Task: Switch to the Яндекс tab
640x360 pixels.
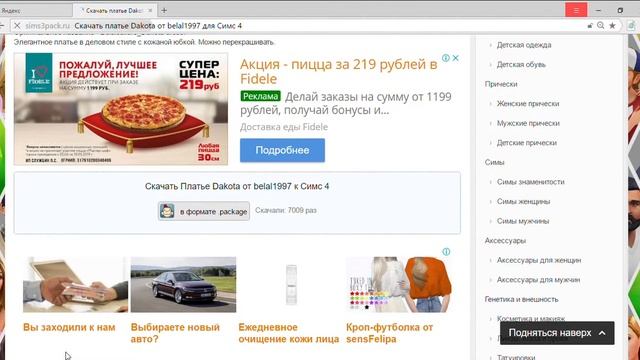Action: [x=11, y=11]
